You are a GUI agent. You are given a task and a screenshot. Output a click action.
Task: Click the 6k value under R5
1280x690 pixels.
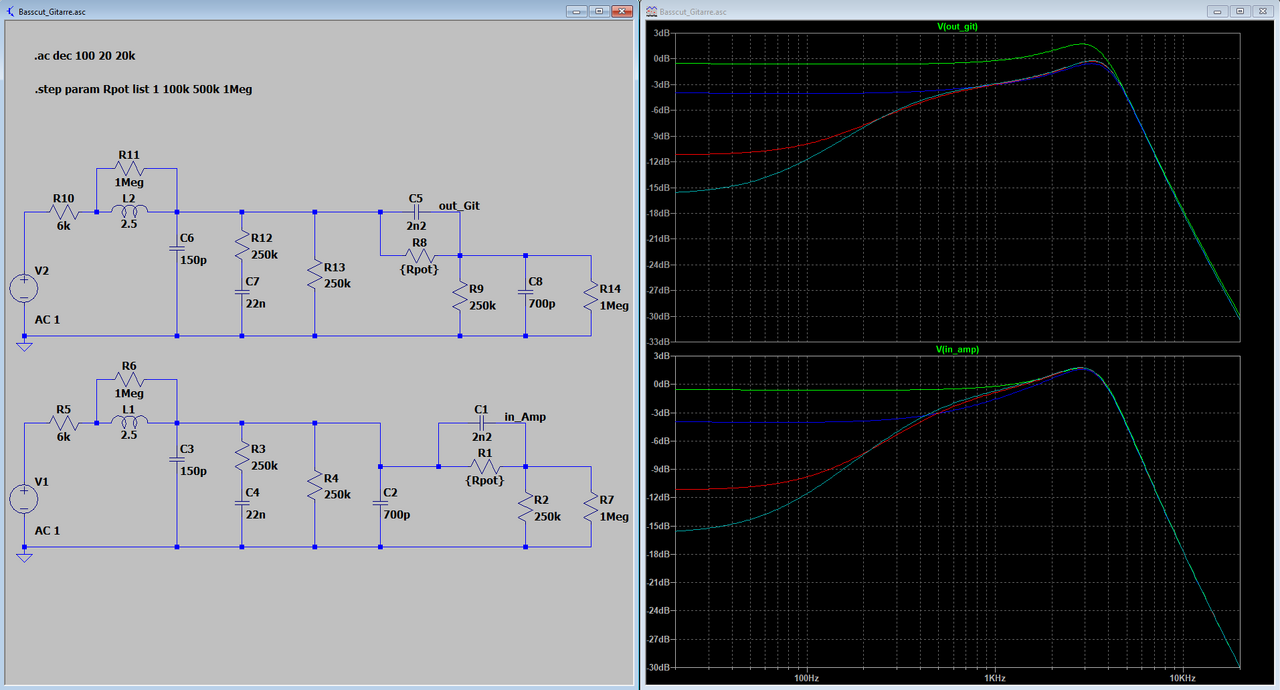tap(63, 437)
